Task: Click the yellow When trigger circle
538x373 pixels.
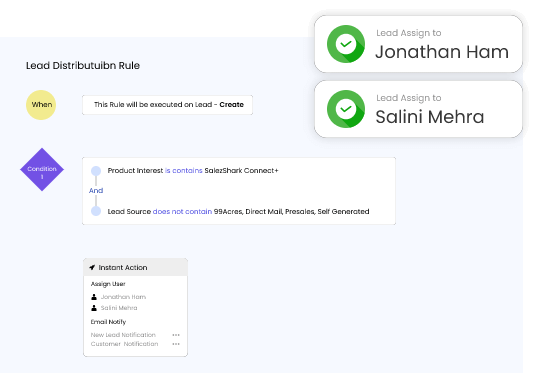Action: point(41,105)
